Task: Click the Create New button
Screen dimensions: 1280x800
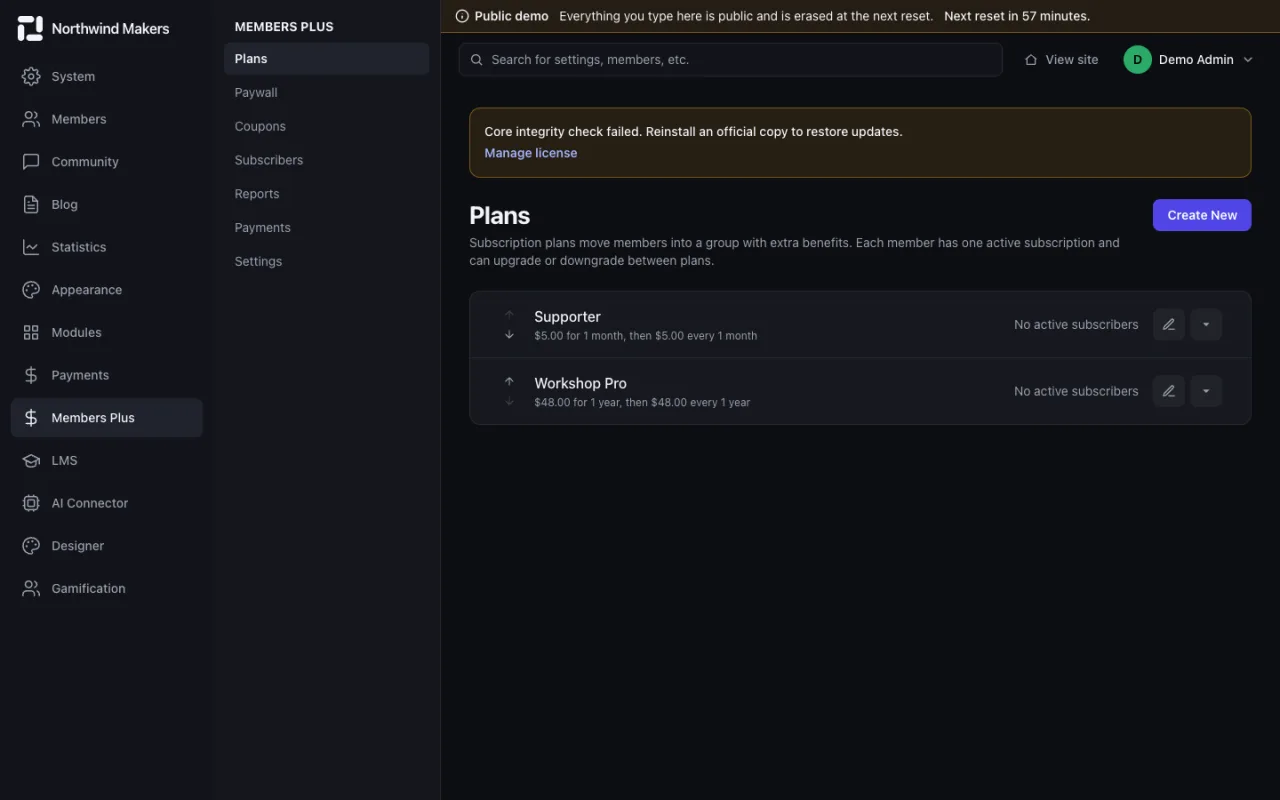Action: 1202,215
